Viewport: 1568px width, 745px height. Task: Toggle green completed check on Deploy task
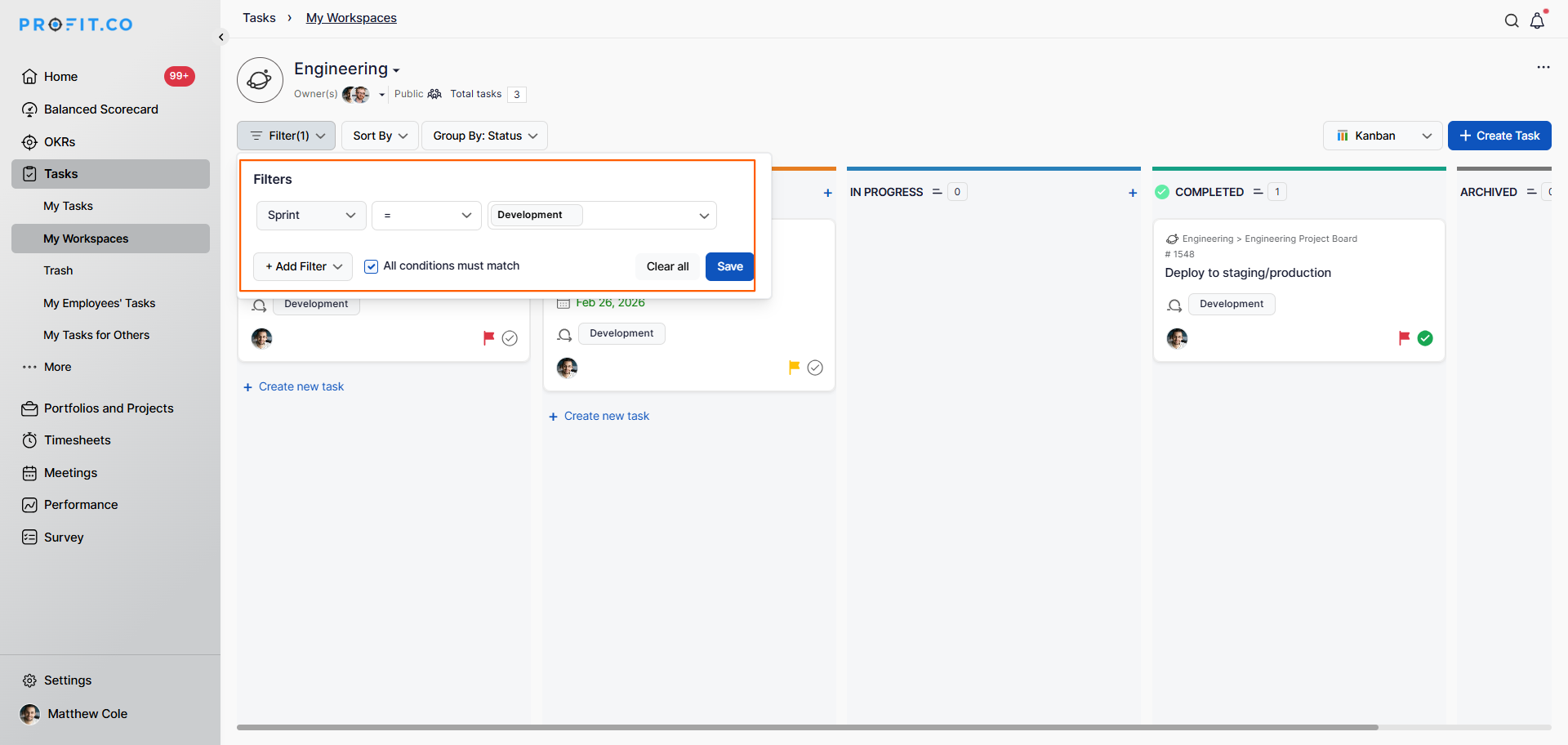click(1425, 338)
